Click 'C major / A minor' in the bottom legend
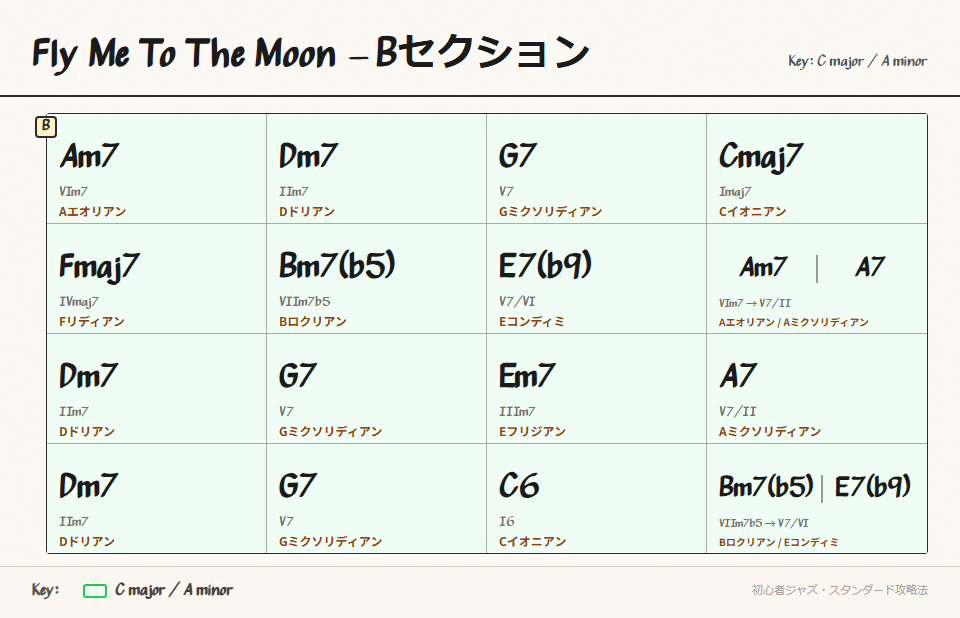 174,590
